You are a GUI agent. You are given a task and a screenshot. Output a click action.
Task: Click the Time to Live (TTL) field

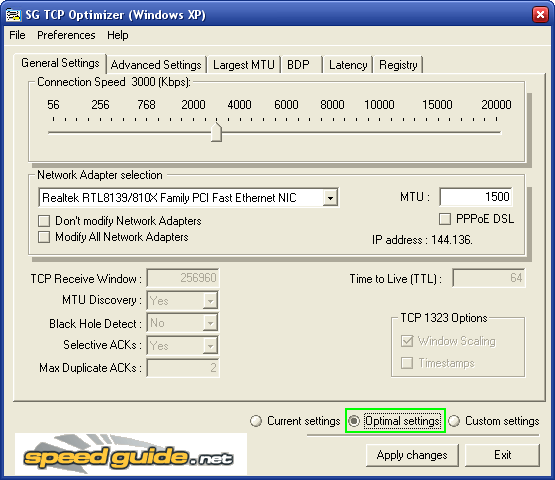(x=489, y=278)
